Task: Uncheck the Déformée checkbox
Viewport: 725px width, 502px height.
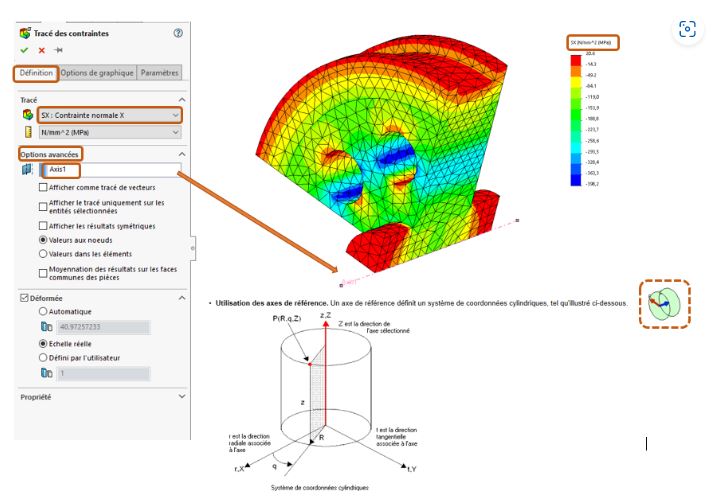Action: (x=24, y=298)
